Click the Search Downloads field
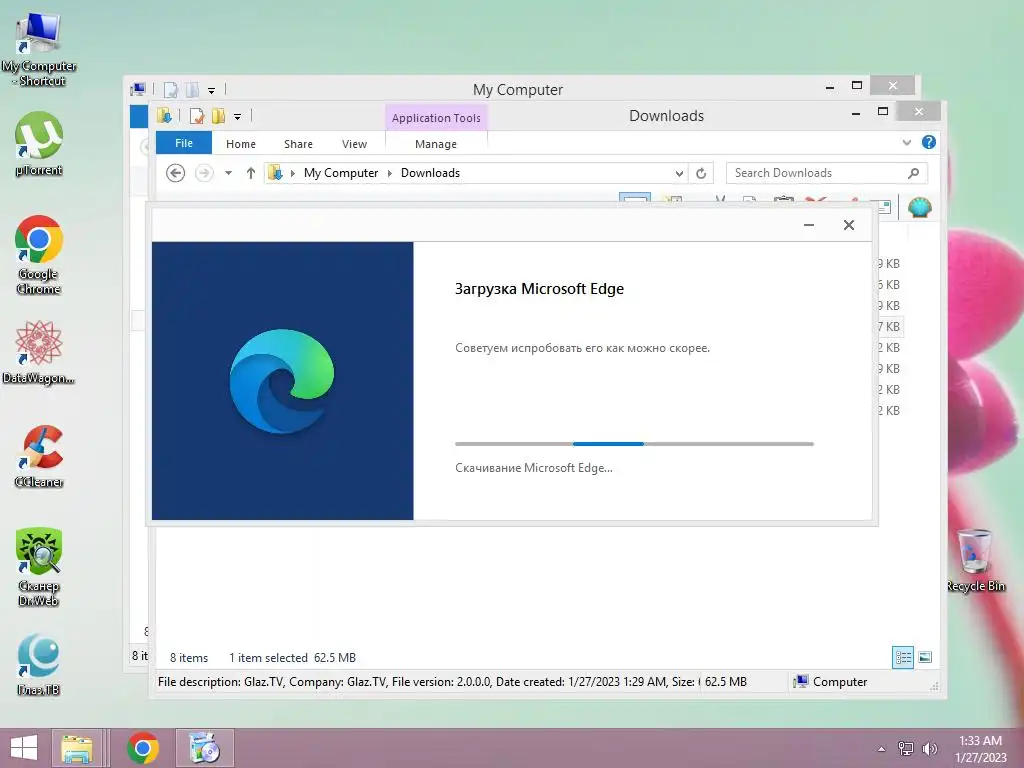This screenshot has height=768, width=1024. (x=826, y=173)
